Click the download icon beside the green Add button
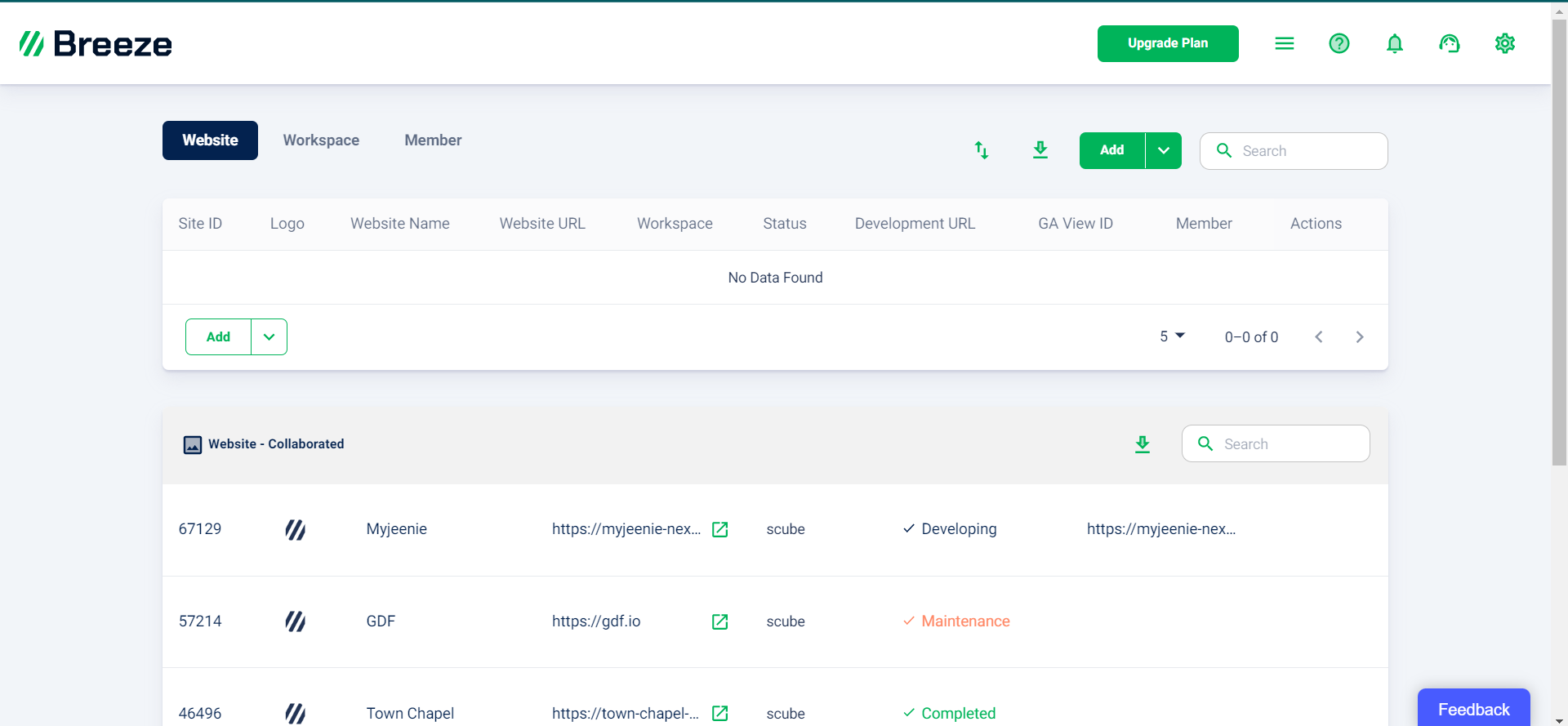 1040,150
